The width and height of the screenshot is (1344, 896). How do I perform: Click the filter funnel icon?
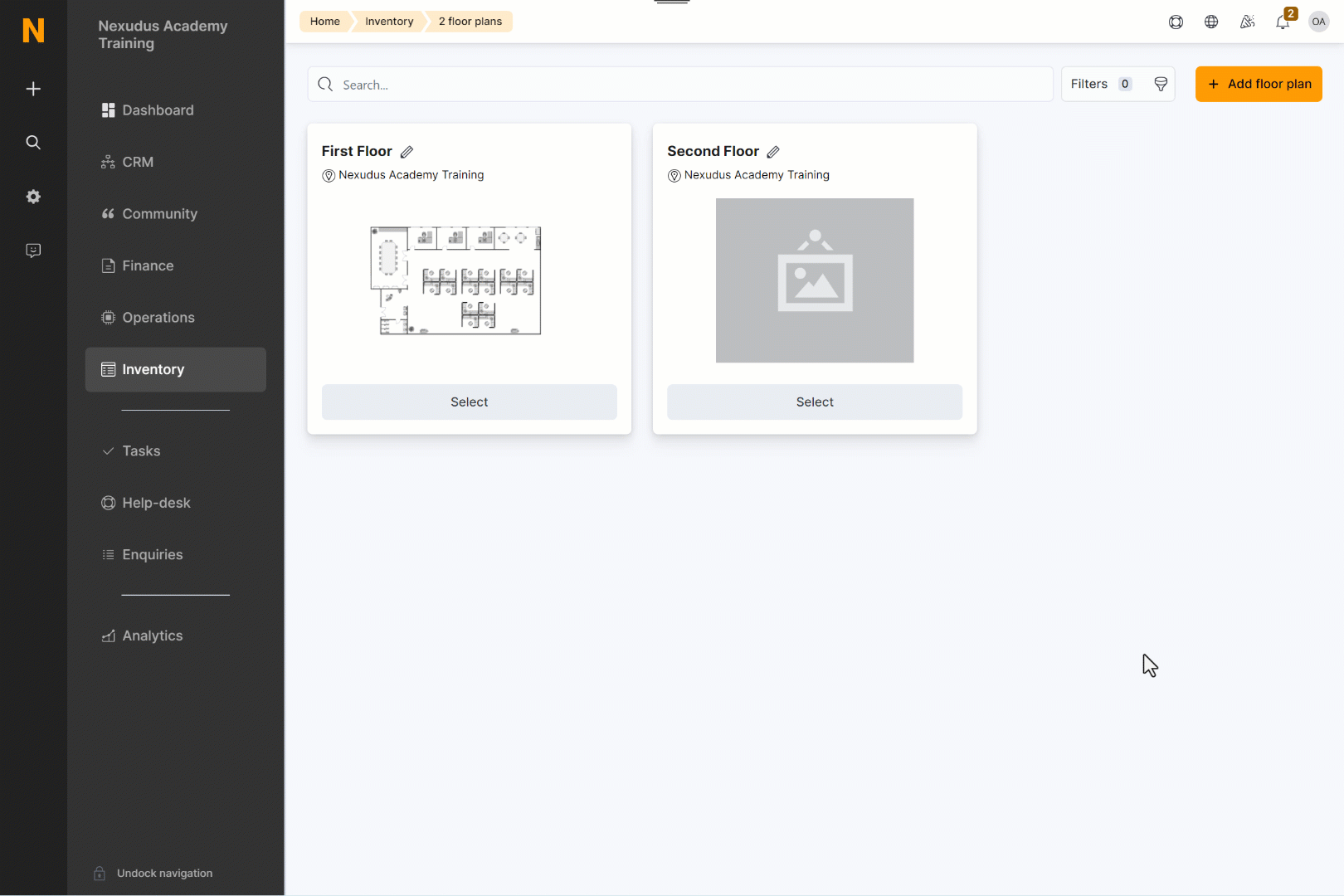pyautogui.click(x=1161, y=84)
